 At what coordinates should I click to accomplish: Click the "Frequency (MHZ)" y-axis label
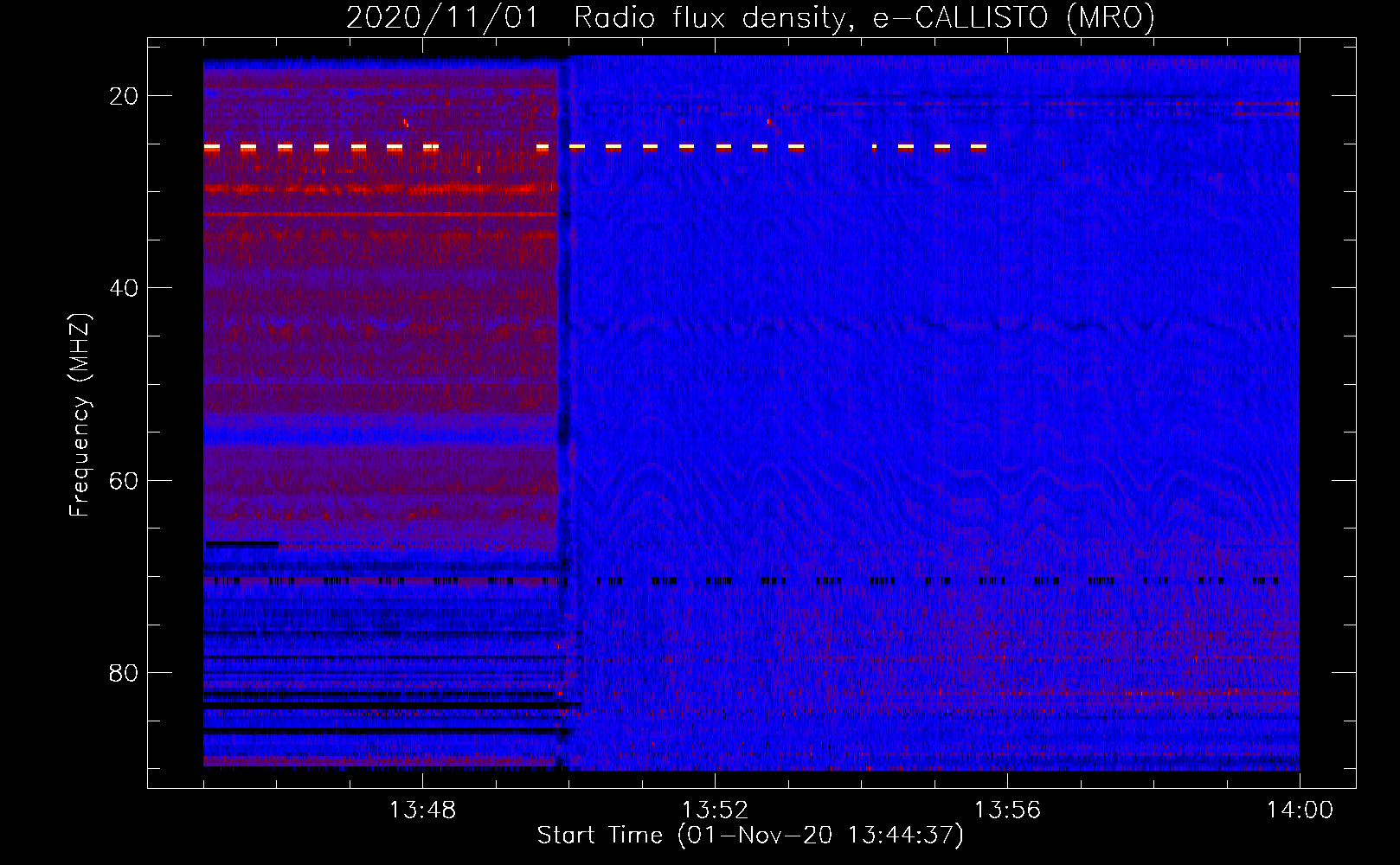pyautogui.click(x=80, y=415)
